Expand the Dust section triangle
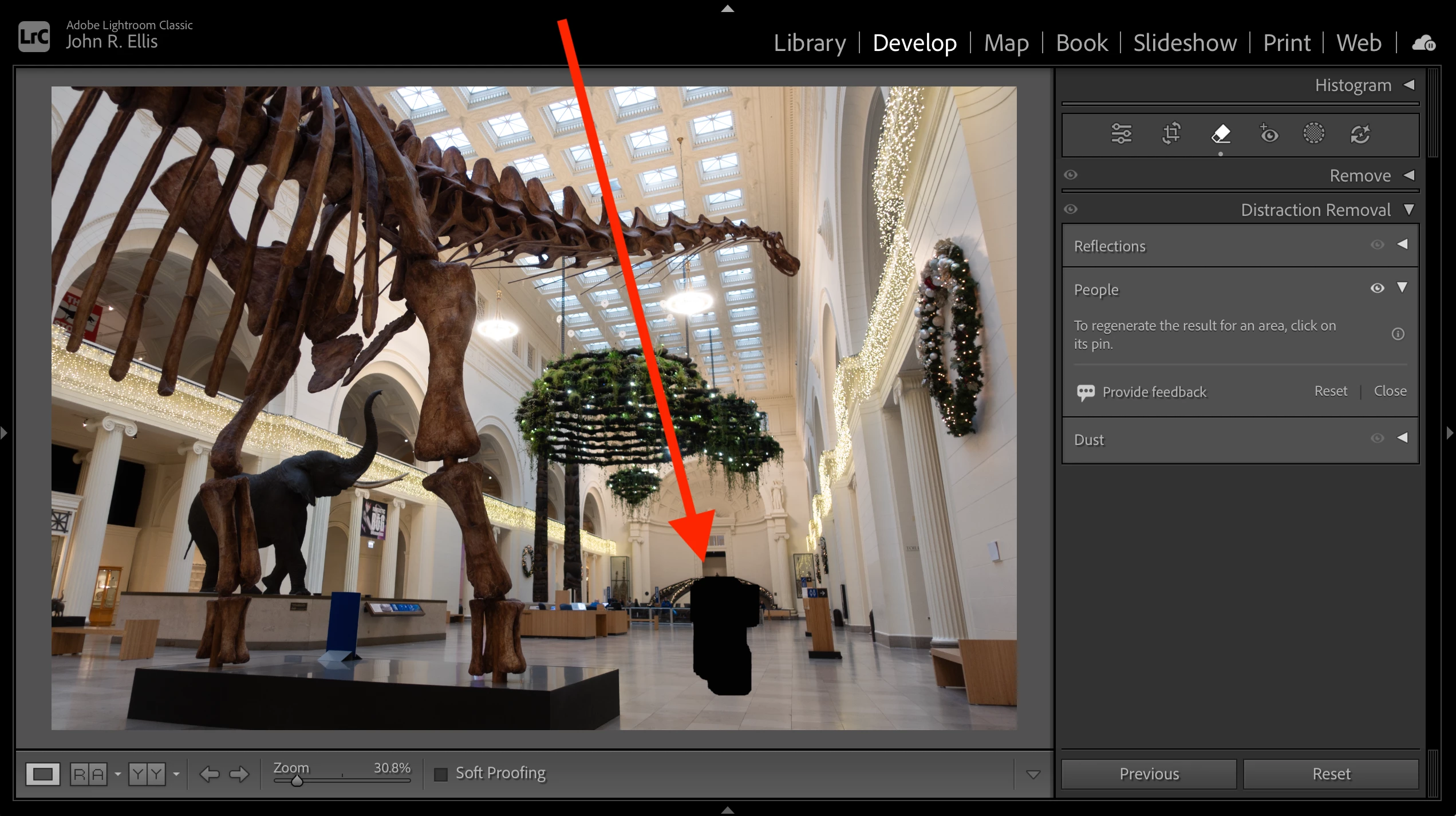The image size is (1456, 816). point(1402,438)
